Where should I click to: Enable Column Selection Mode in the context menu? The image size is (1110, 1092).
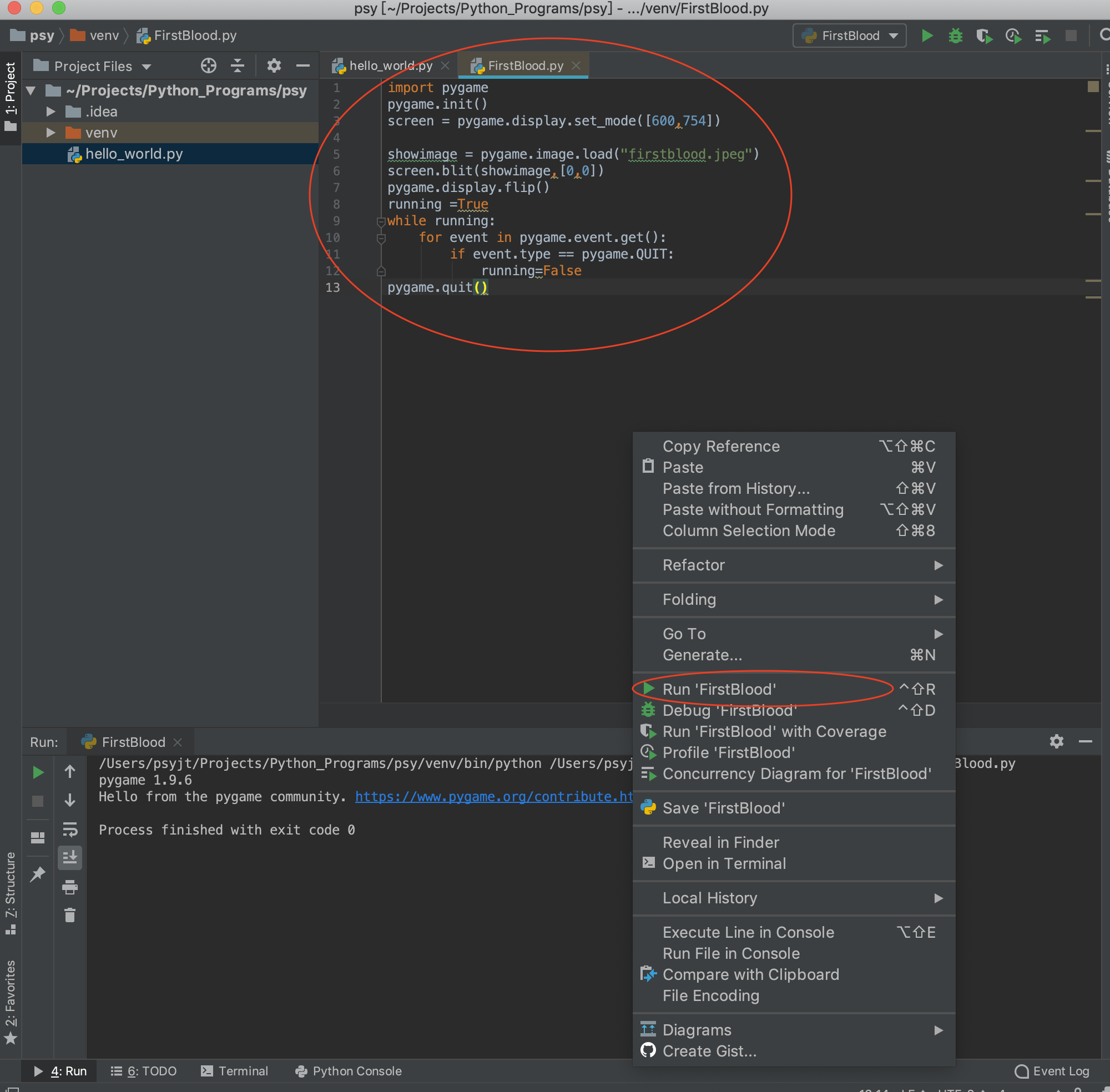click(x=750, y=530)
